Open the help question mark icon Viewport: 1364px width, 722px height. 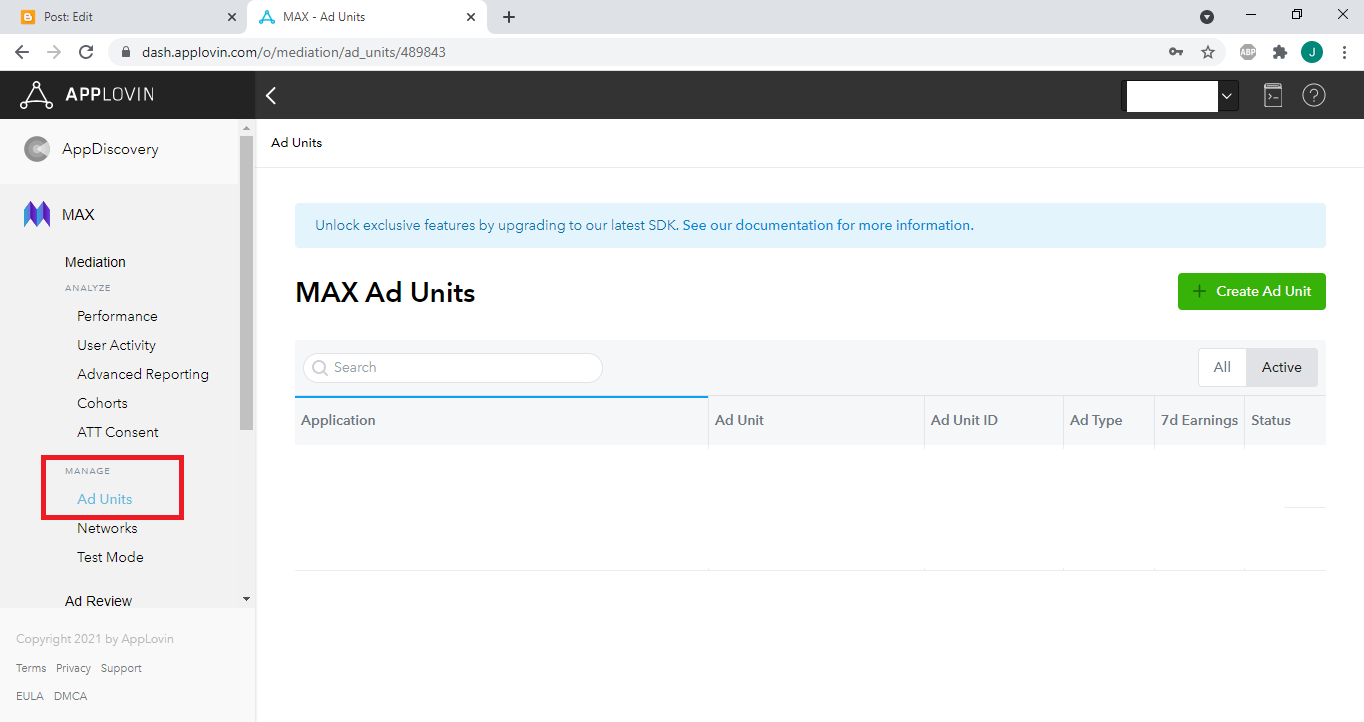click(x=1314, y=95)
